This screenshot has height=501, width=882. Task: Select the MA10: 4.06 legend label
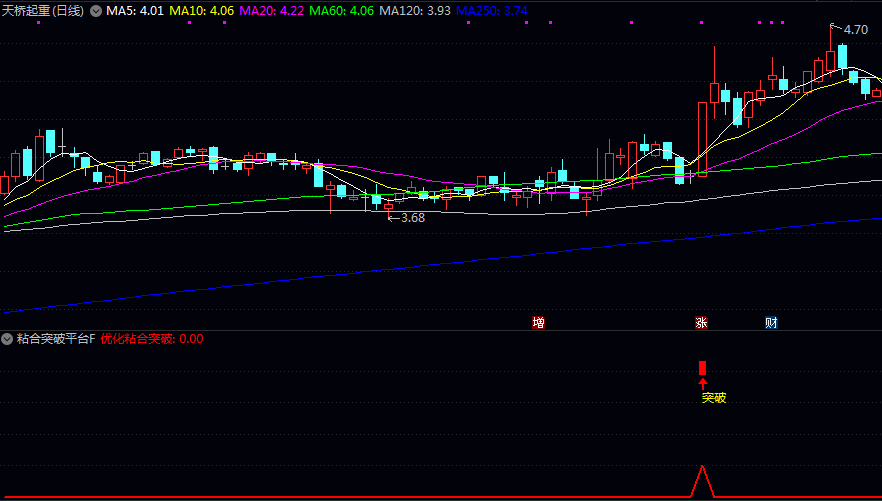tap(202, 11)
